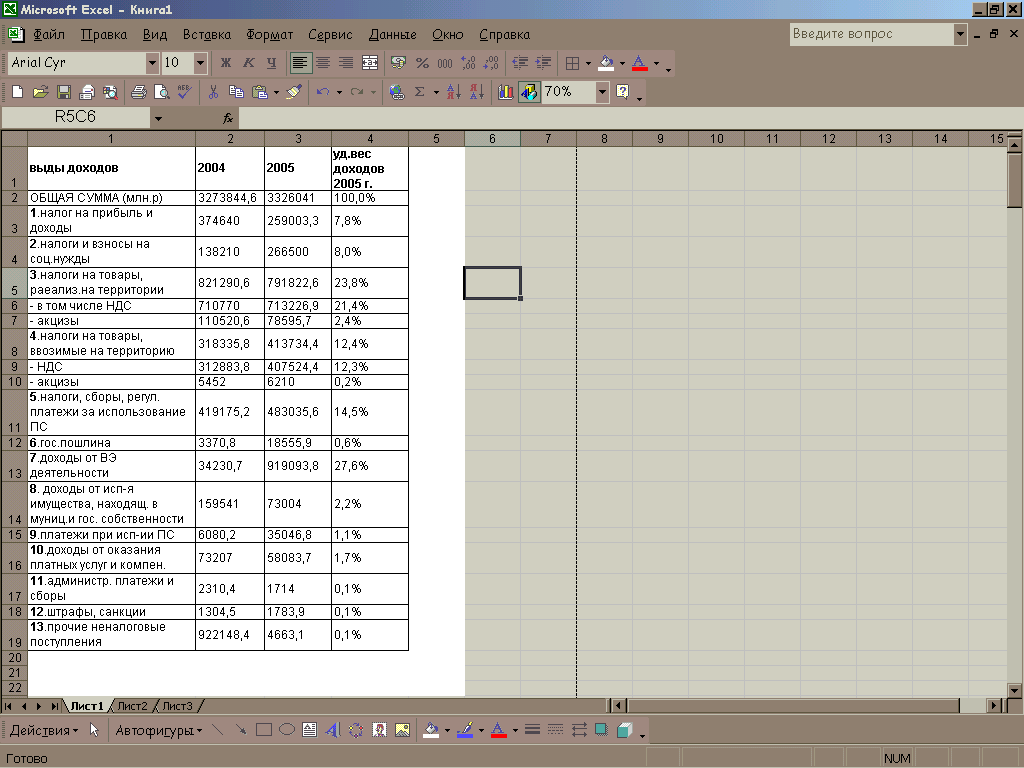Image resolution: width=1024 pixels, height=768 pixels.
Task: Apply red font color in formatting toolbar
Action: [x=640, y=63]
